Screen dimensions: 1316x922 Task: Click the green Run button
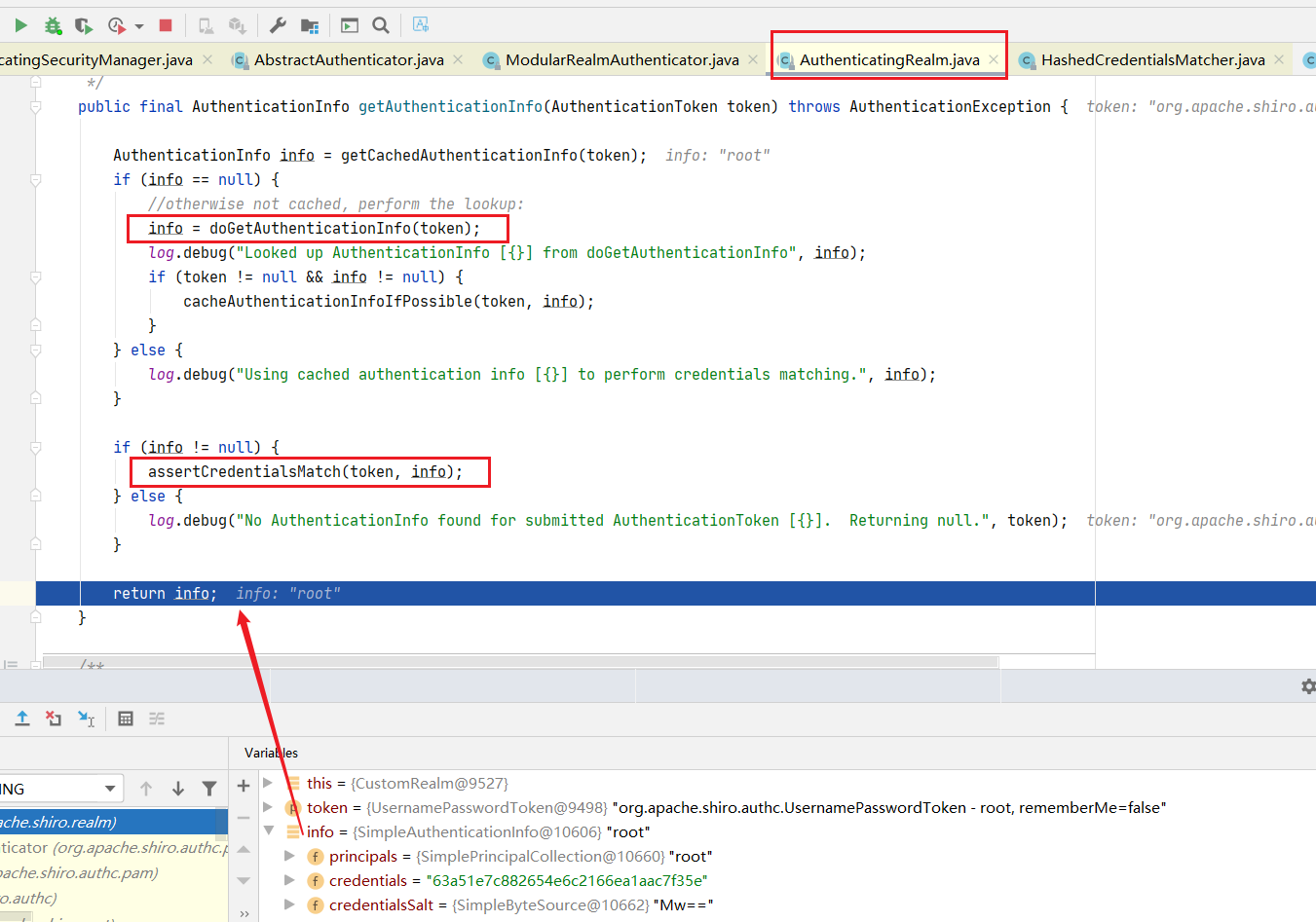[20, 25]
